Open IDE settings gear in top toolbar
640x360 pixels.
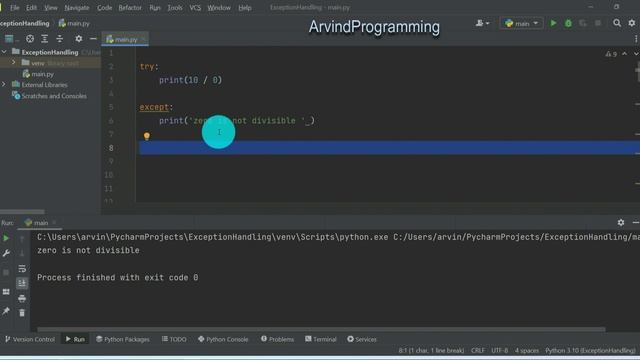pos(631,23)
